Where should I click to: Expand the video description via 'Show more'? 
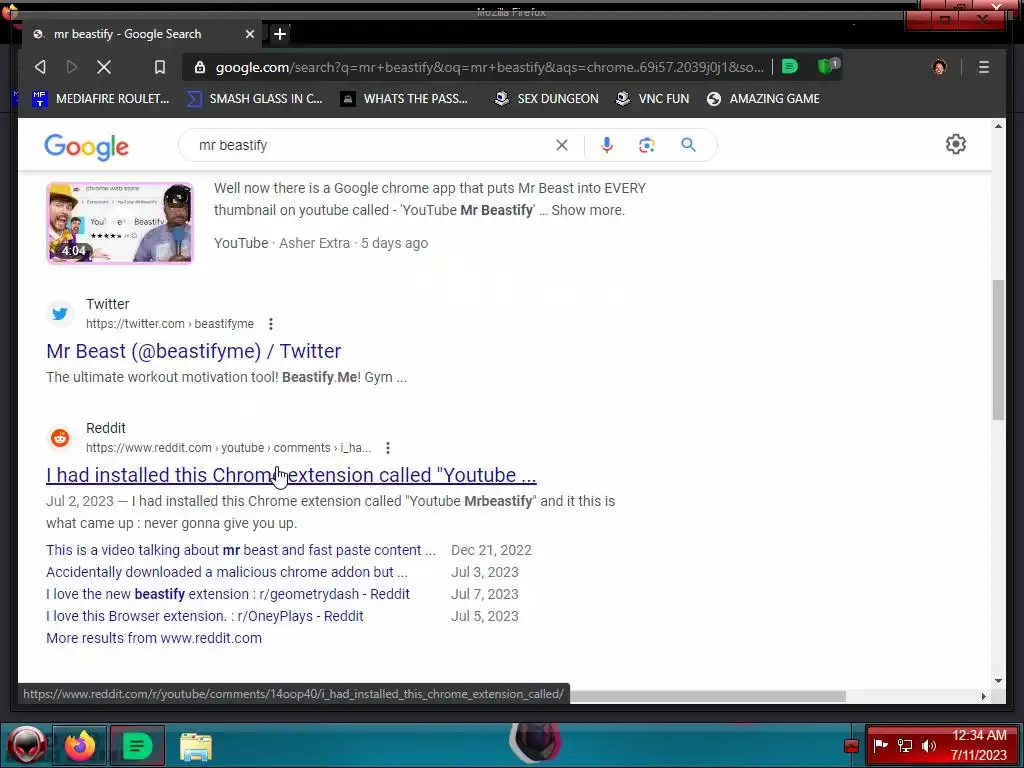click(588, 210)
